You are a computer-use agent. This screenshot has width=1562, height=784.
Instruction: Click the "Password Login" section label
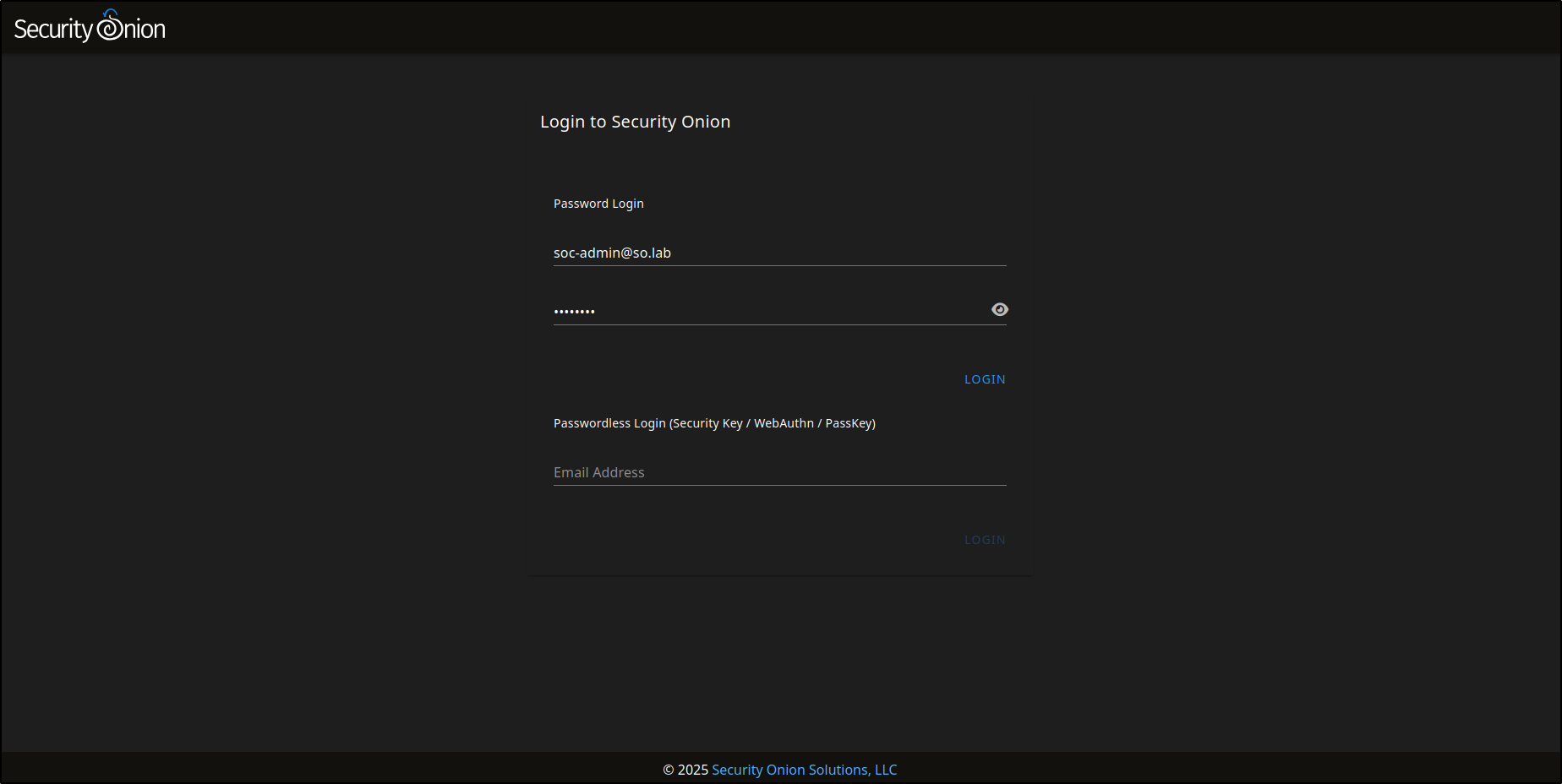click(x=598, y=204)
